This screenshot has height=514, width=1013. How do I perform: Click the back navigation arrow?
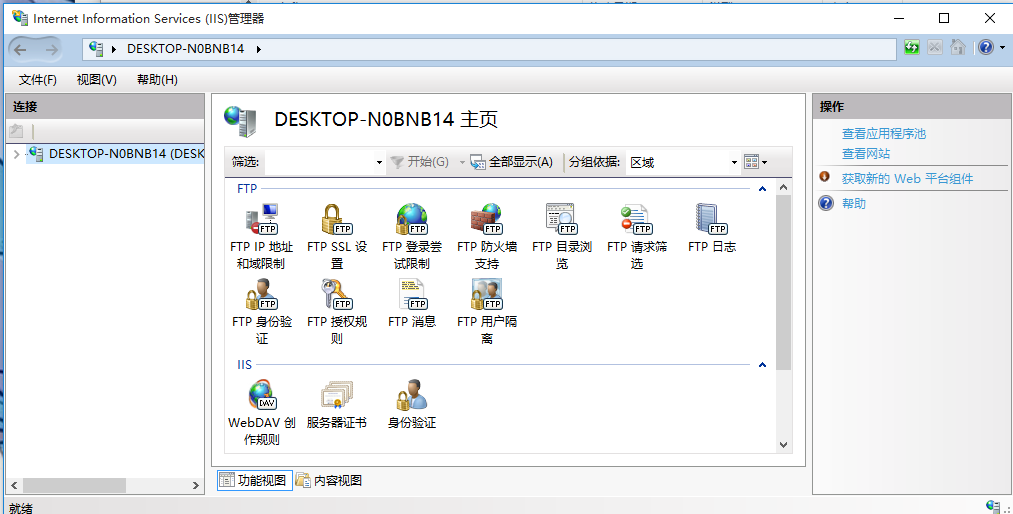click(20, 49)
